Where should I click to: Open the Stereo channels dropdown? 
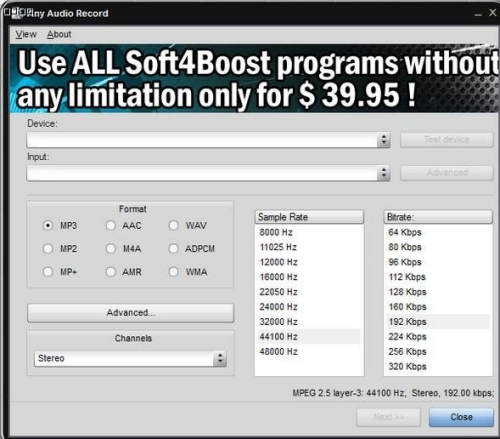click(x=130, y=359)
